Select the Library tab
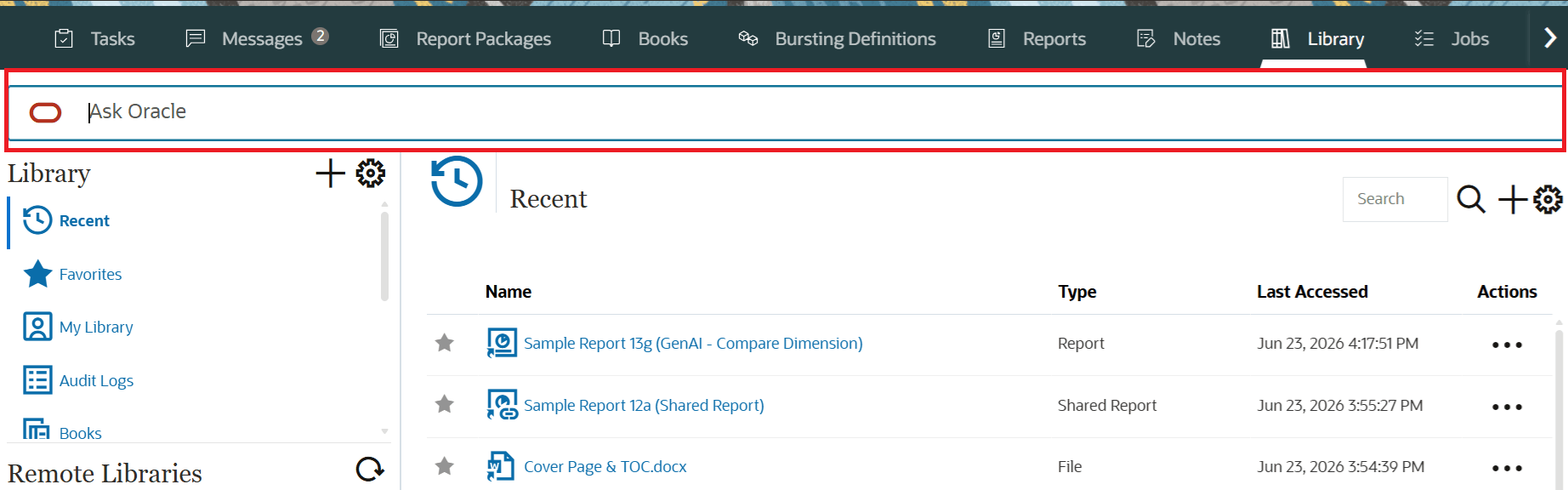 1317,38
